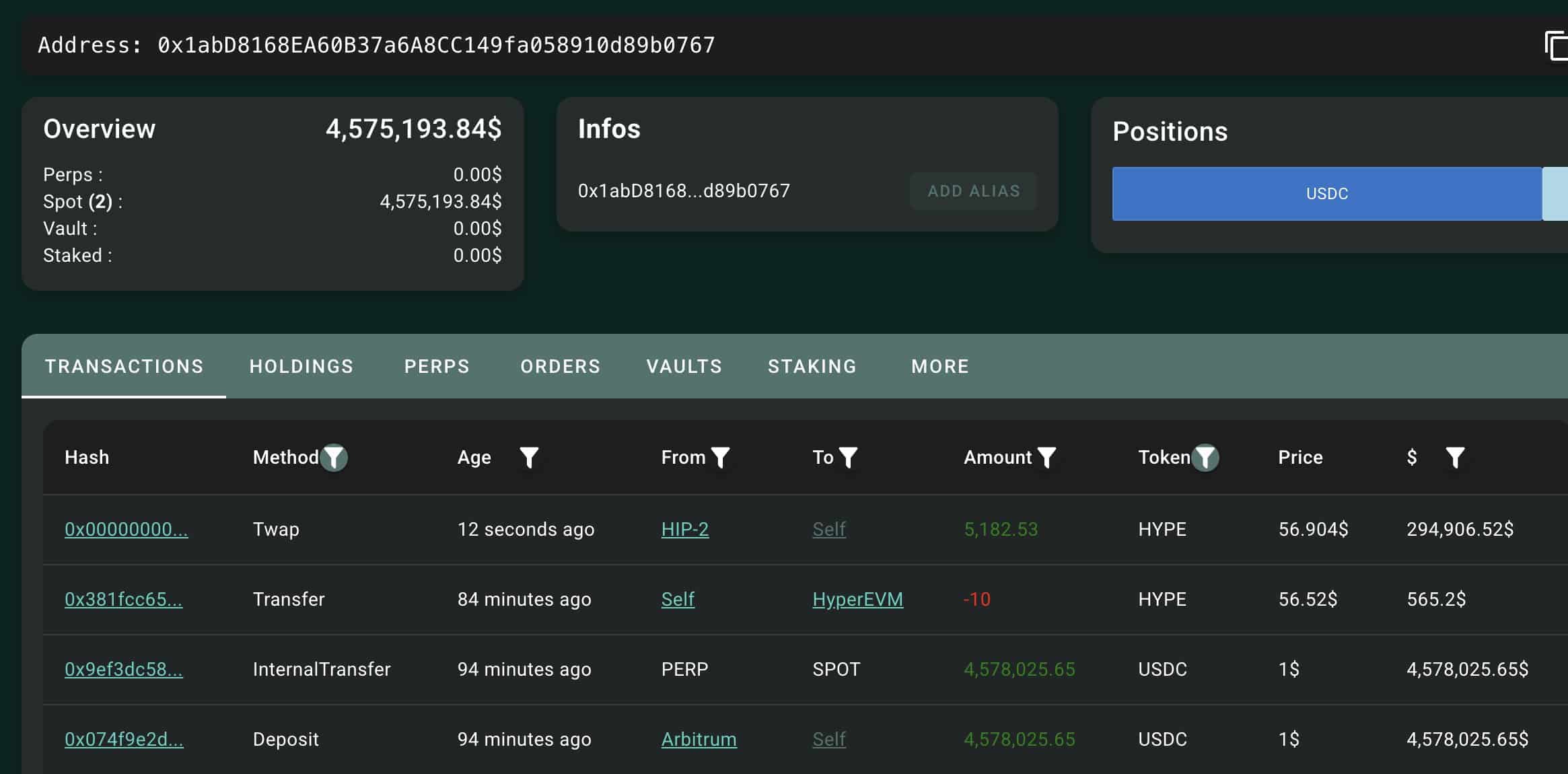Viewport: 1568px width, 774px height.
Task: Open the Age column filter
Action: pos(529,458)
